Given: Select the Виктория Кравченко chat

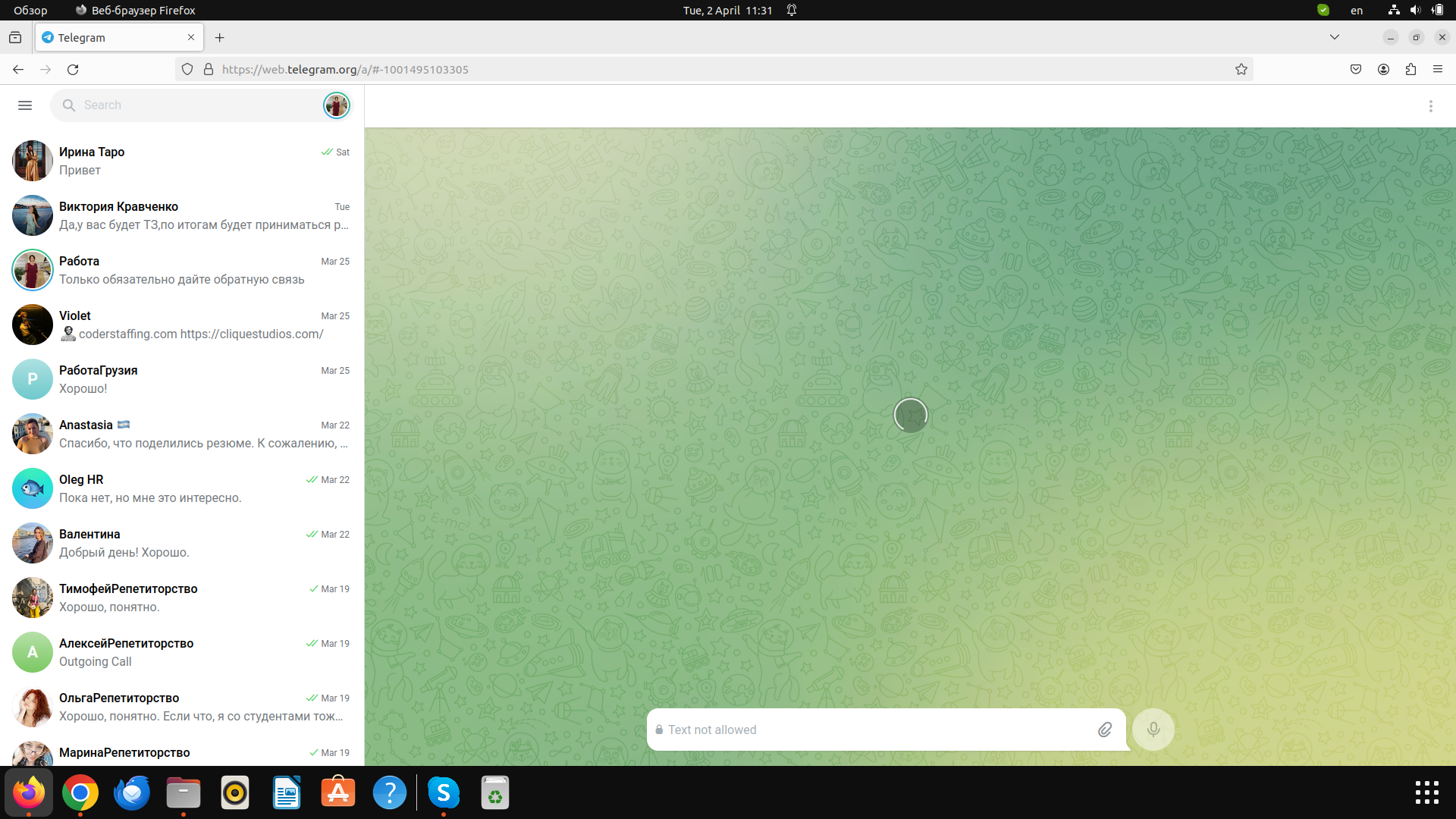Looking at the screenshot, I should click(182, 214).
